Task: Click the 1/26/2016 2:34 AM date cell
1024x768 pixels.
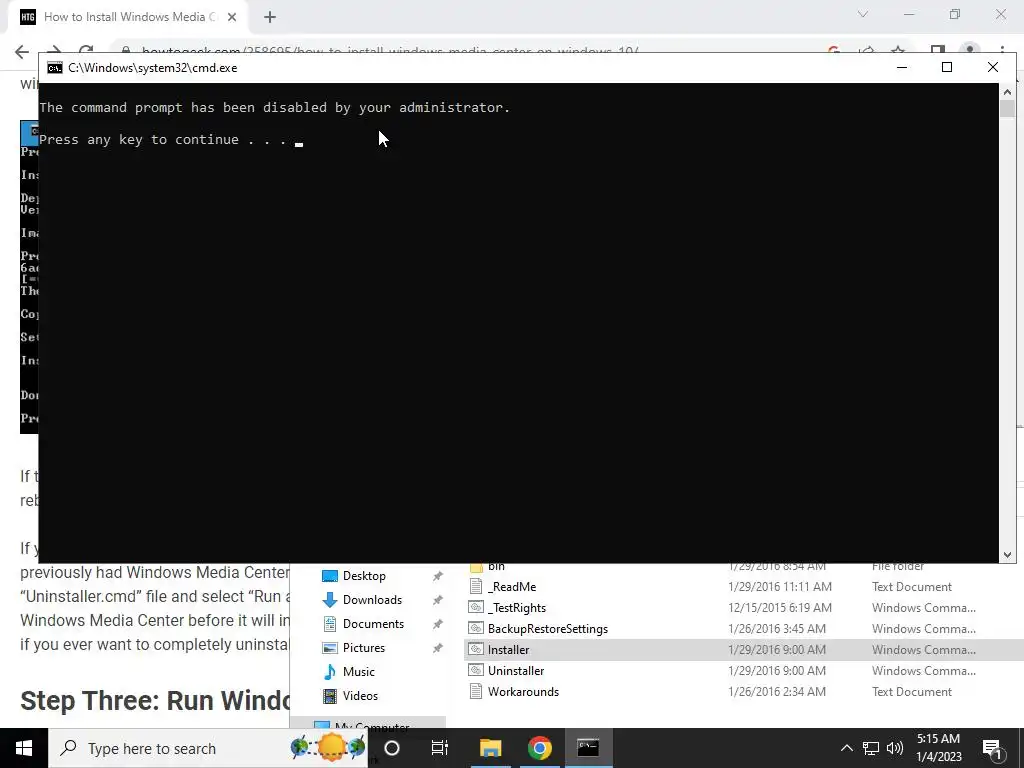Action: tap(776, 692)
